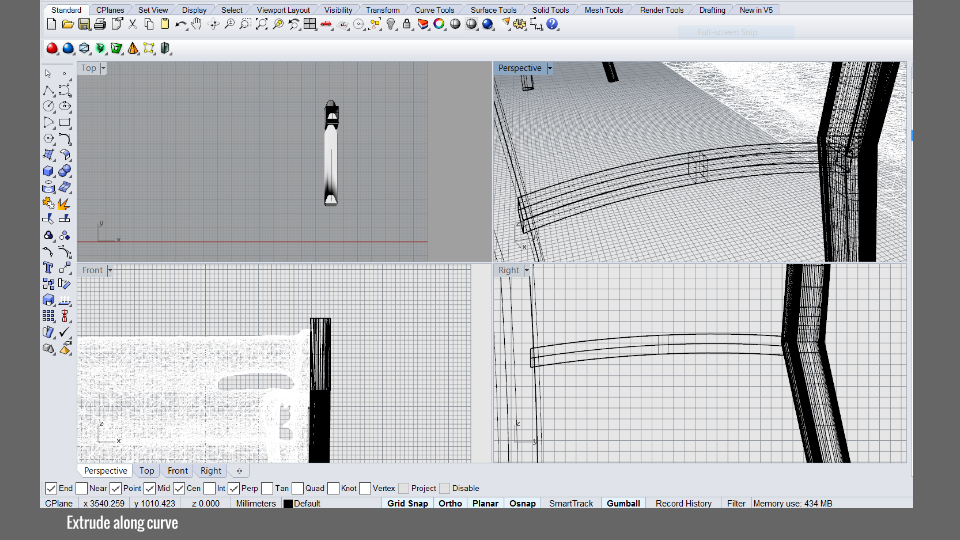Click the Text object tool

[x=48, y=267]
